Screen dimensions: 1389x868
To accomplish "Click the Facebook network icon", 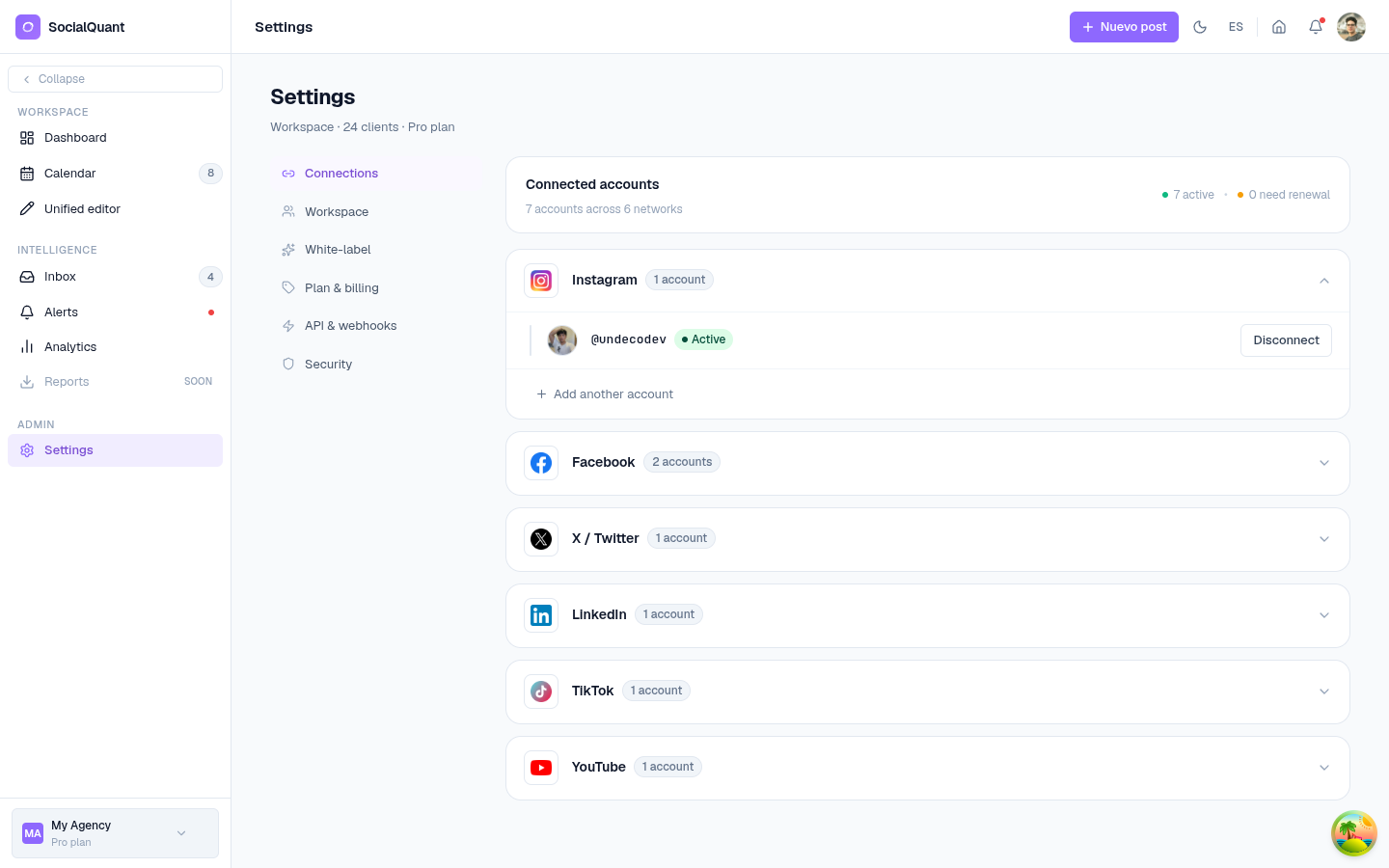I will pyautogui.click(x=541, y=463).
